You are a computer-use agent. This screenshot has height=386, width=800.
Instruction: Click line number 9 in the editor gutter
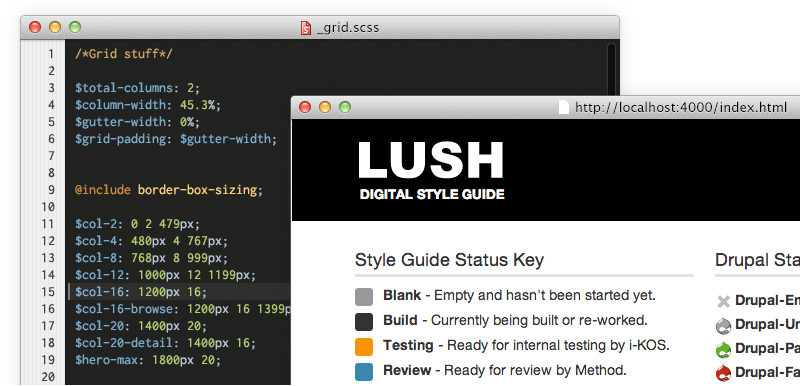coord(51,190)
